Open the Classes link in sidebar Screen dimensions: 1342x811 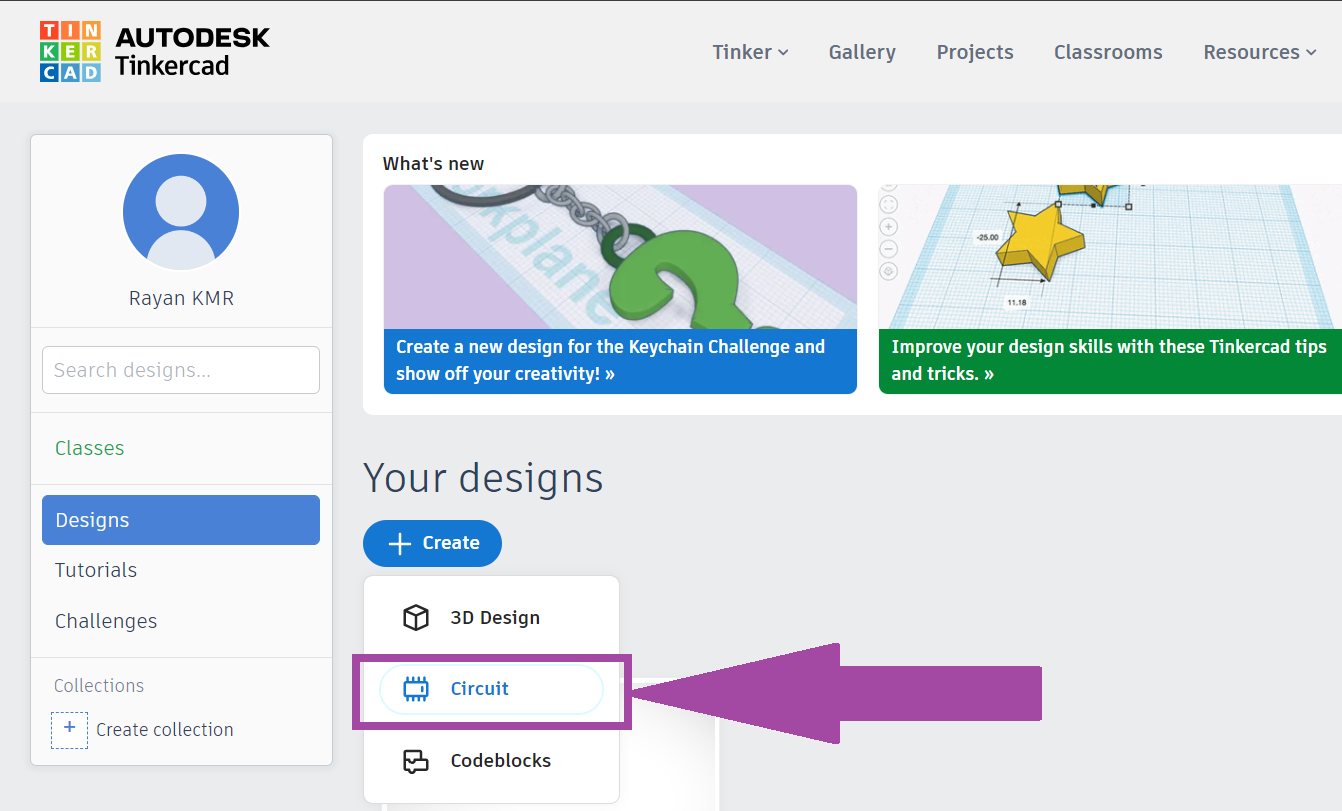point(90,448)
